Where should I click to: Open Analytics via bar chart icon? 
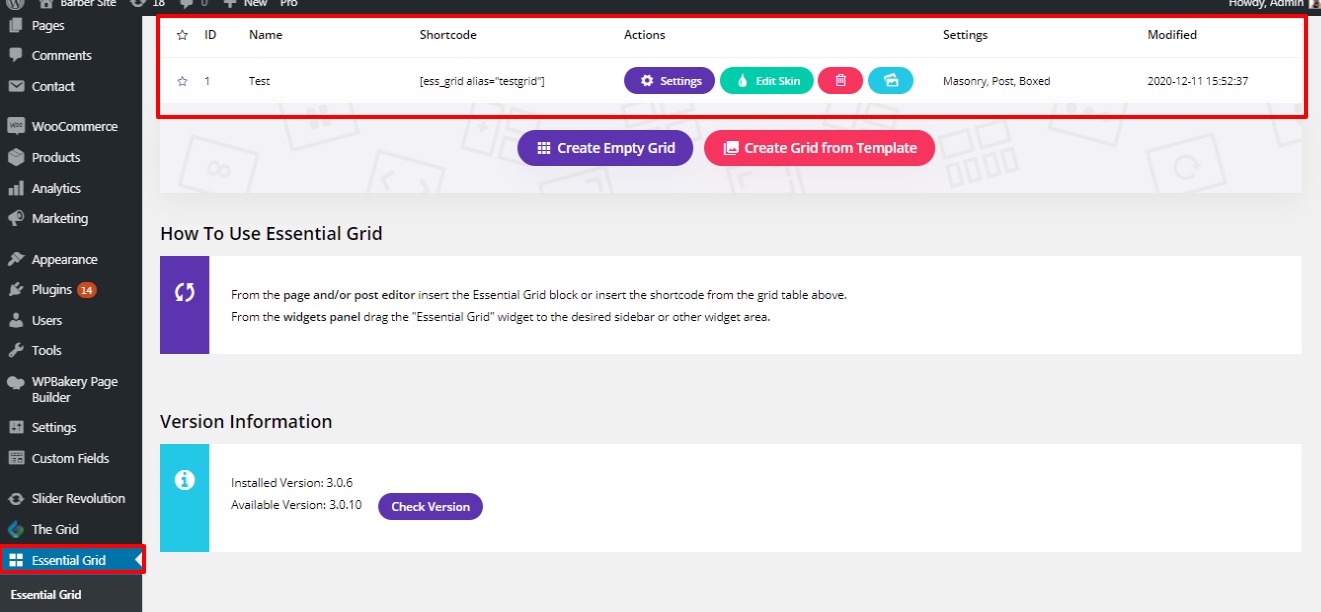point(16,188)
